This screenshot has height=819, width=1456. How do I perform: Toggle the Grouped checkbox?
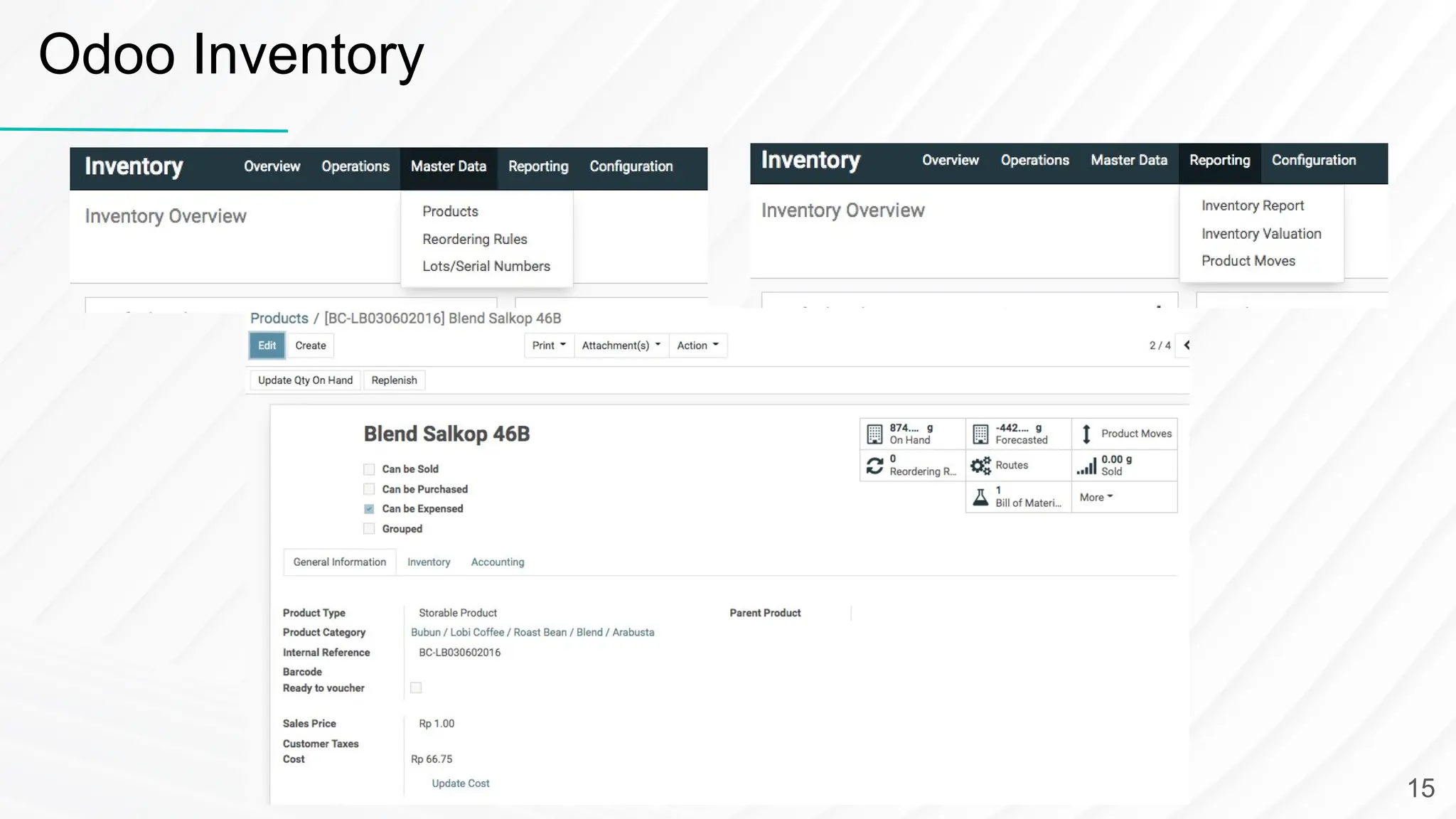point(369,529)
